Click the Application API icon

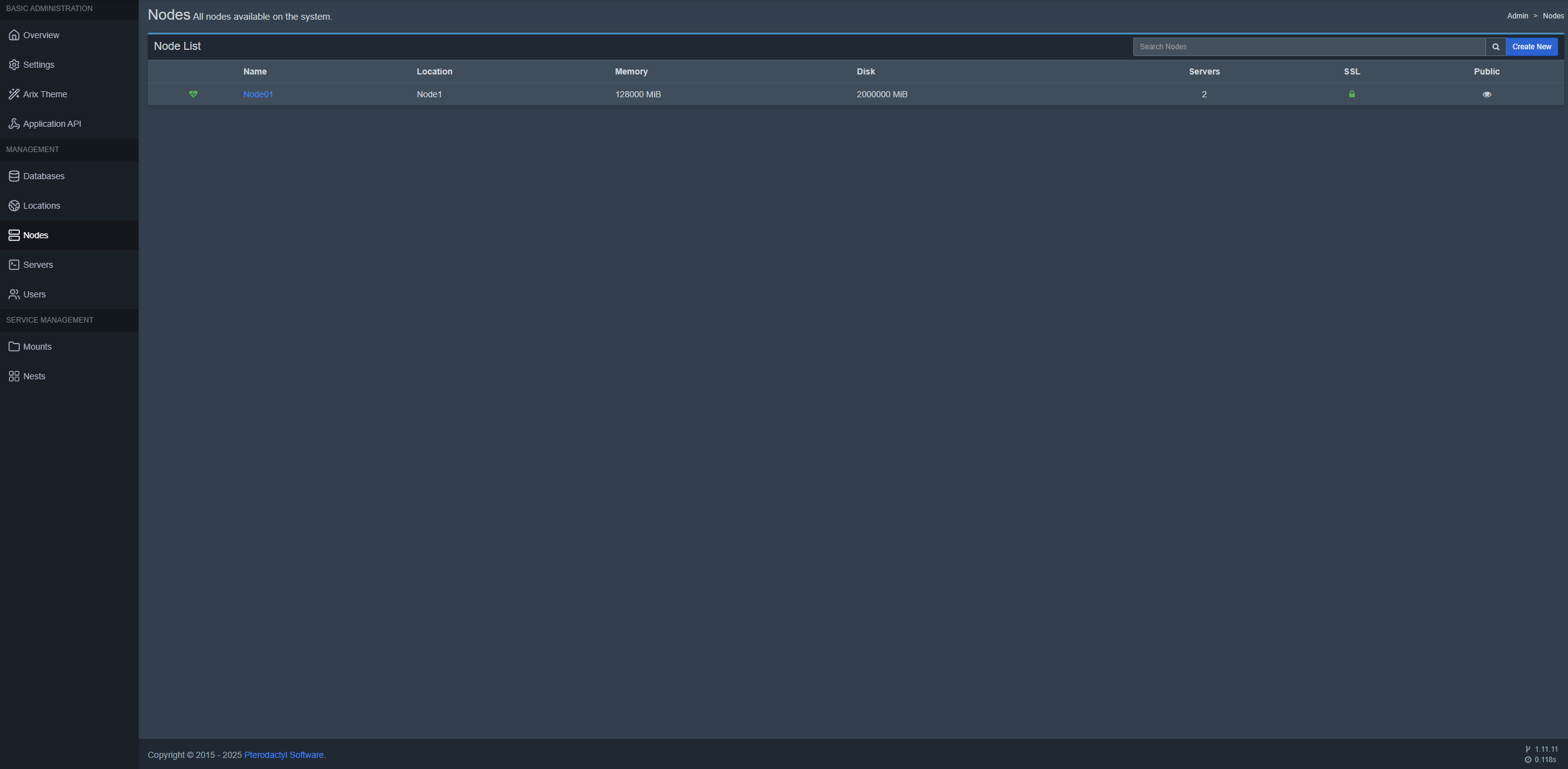point(14,124)
